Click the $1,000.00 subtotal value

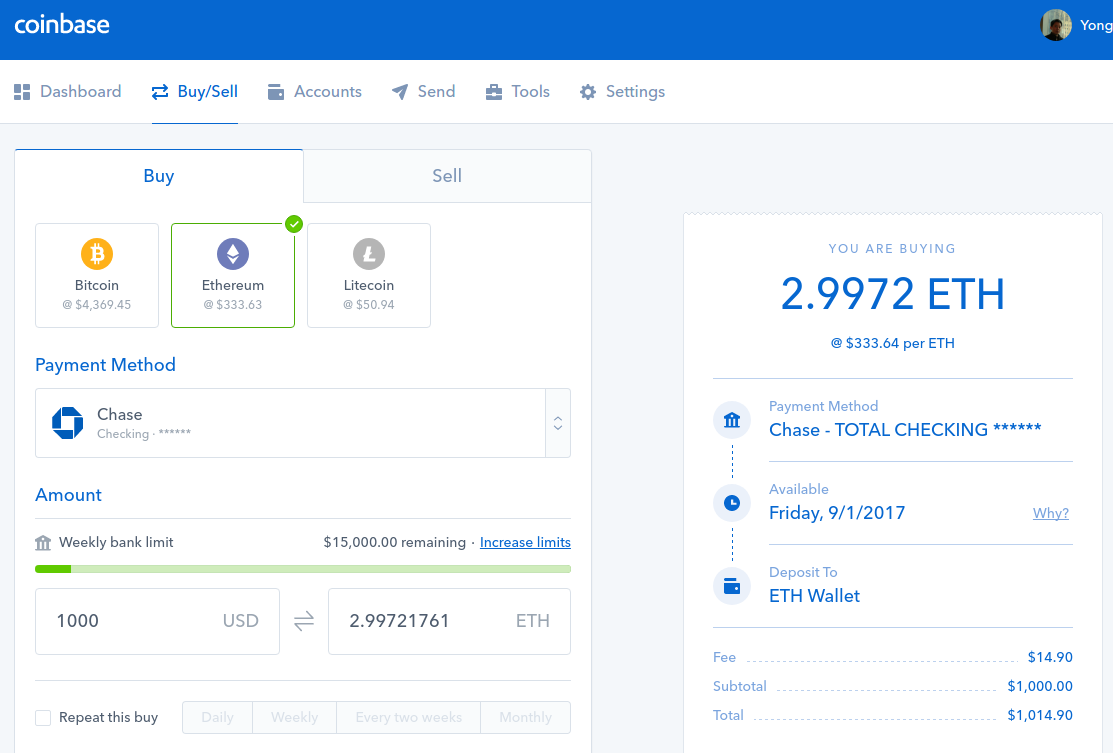coord(1040,686)
